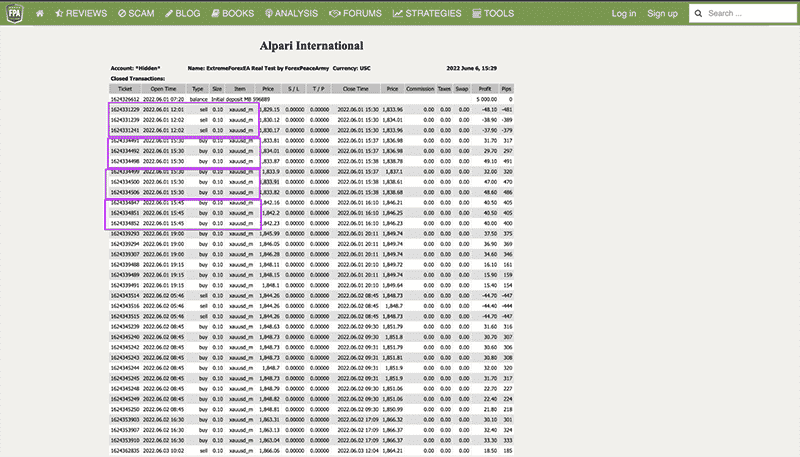Click the Currency: USC label
This screenshot has width=800, height=457.
(352, 68)
